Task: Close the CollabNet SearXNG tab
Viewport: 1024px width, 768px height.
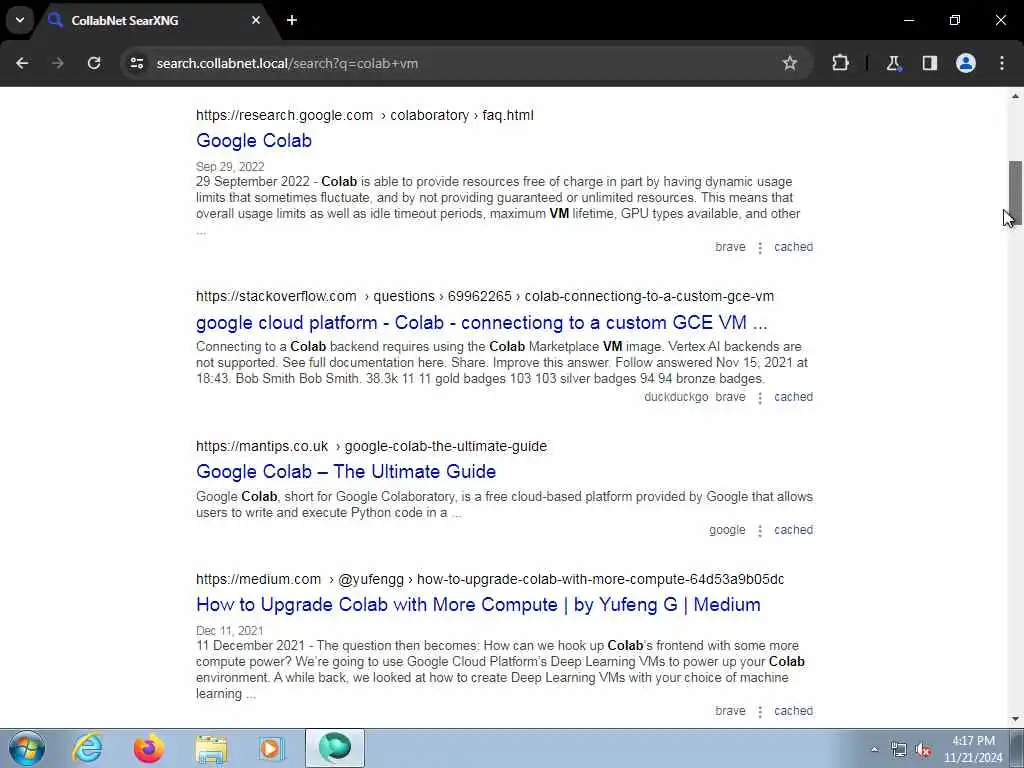Action: click(x=256, y=20)
